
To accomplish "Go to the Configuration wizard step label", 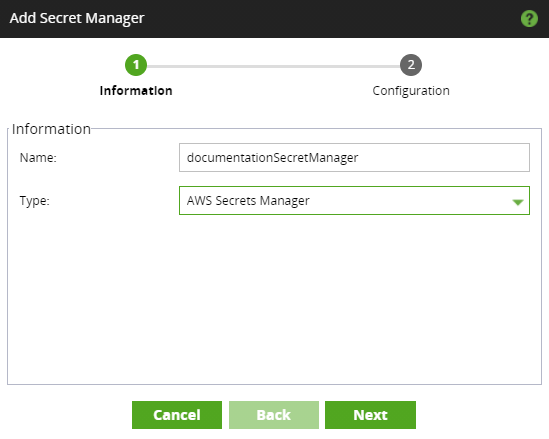I will (411, 91).
